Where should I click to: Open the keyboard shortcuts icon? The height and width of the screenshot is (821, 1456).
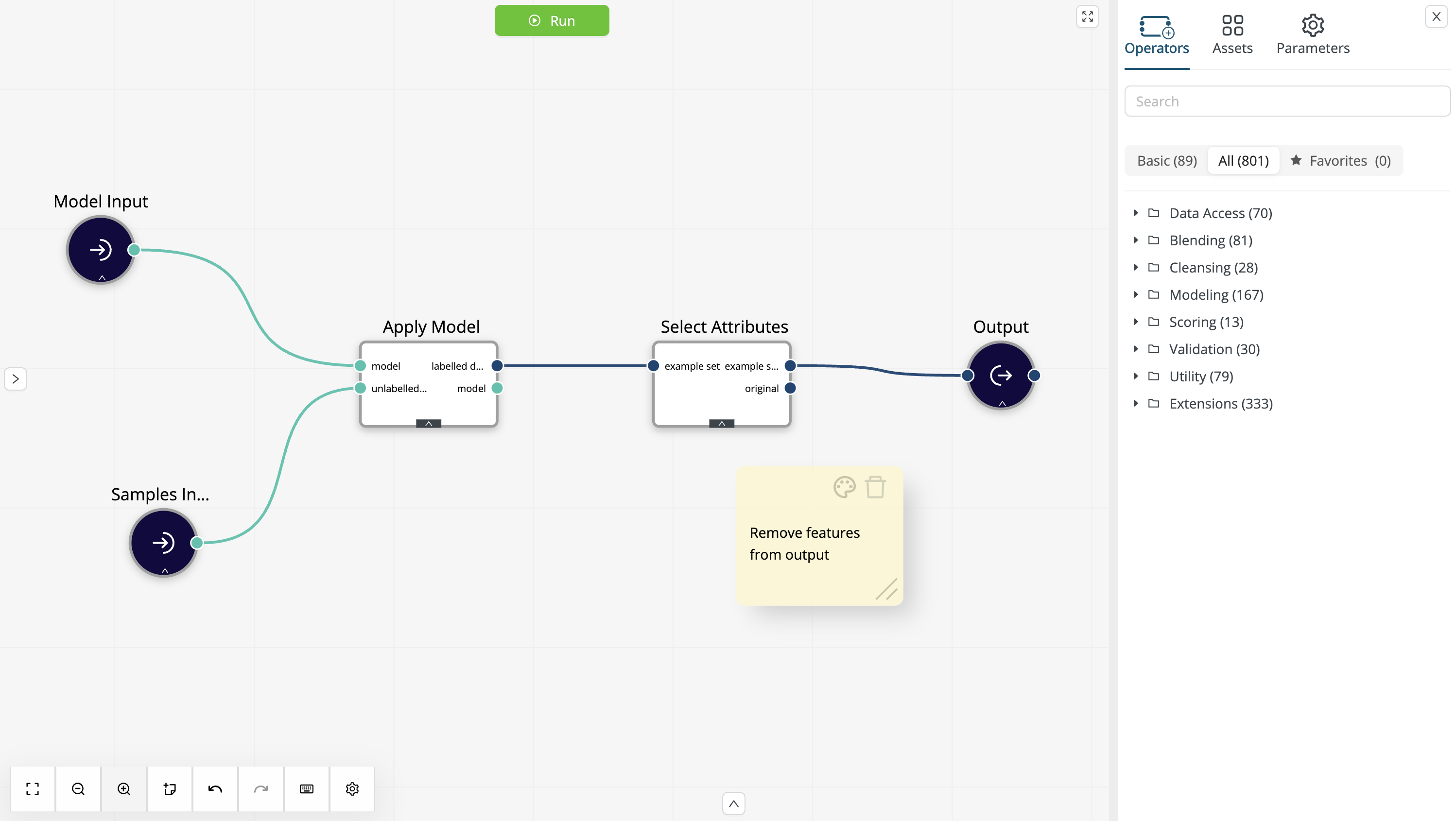(x=307, y=789)
